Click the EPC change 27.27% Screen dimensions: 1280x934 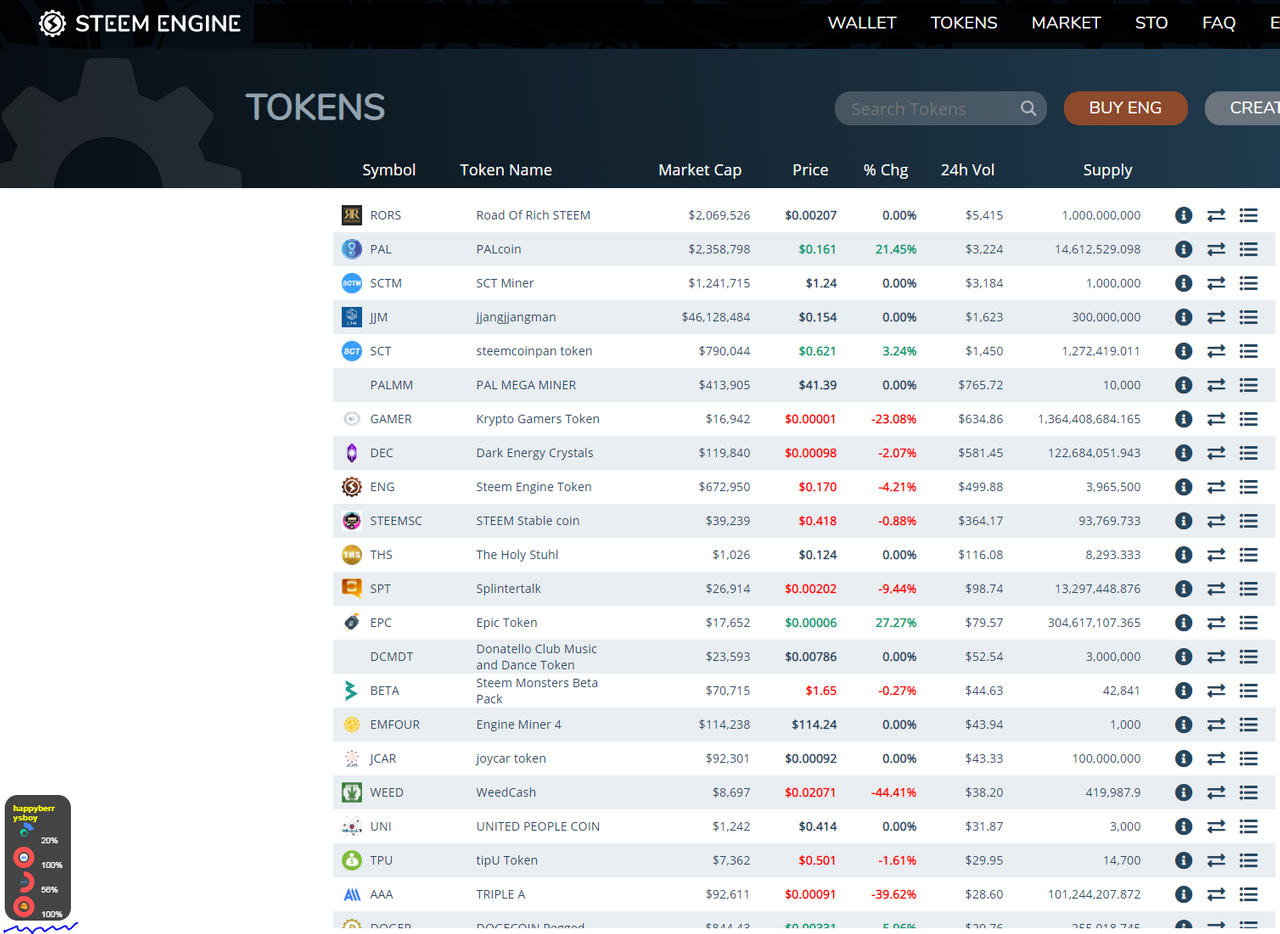tap(896, 623)
